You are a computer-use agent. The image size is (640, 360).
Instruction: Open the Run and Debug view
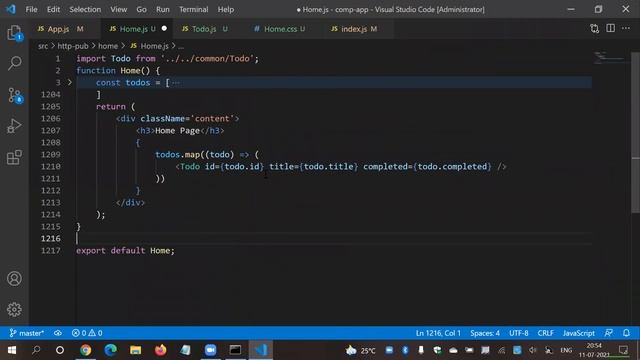(14, 126)
